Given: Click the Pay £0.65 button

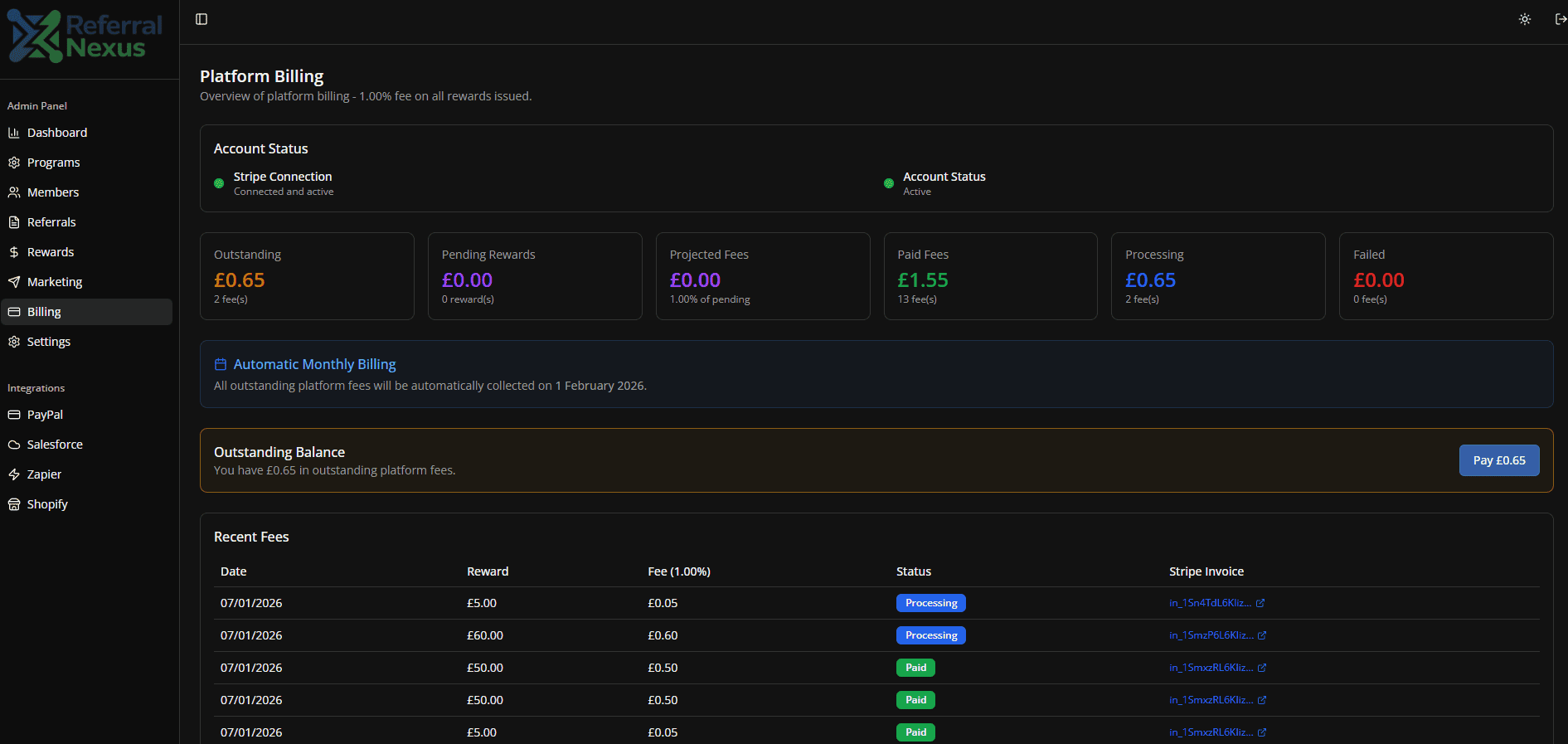Looking at the screenshot, I should coord(1499,460).
